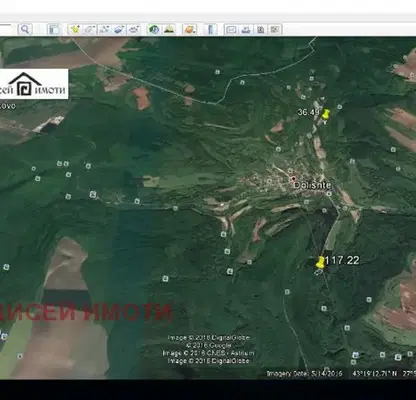Select the yellow pushpin labeled 36.49
The height and width of the screenshot is (400, 416).
point(326,114)
